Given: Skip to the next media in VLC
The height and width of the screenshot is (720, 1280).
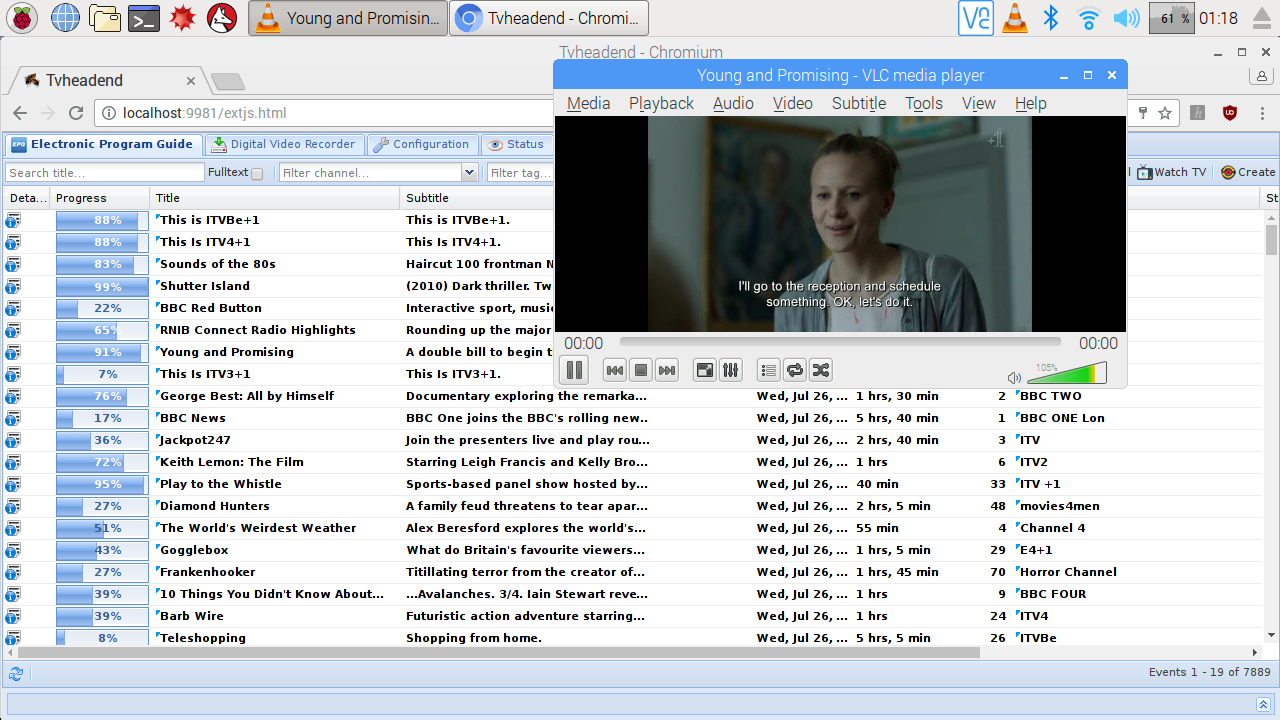Looking at the screenshot, I should [x=667, y=371].
